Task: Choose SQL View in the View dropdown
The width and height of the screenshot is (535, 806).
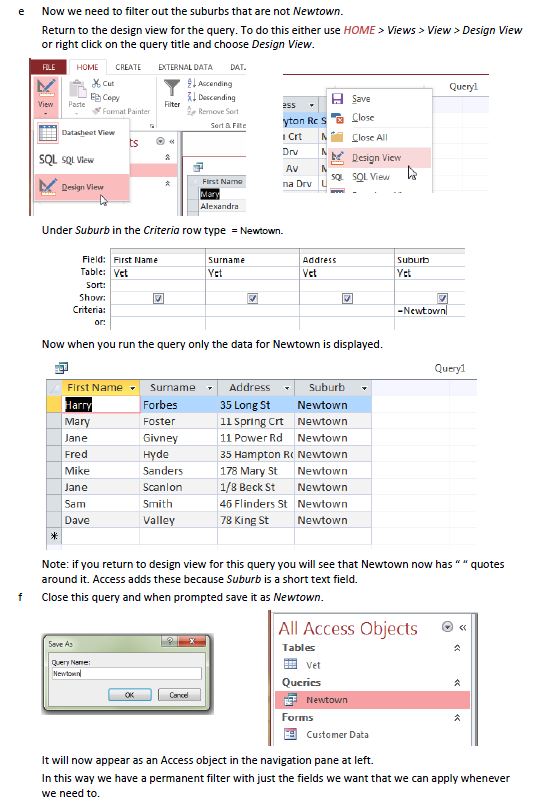Action: click(82, 160)
